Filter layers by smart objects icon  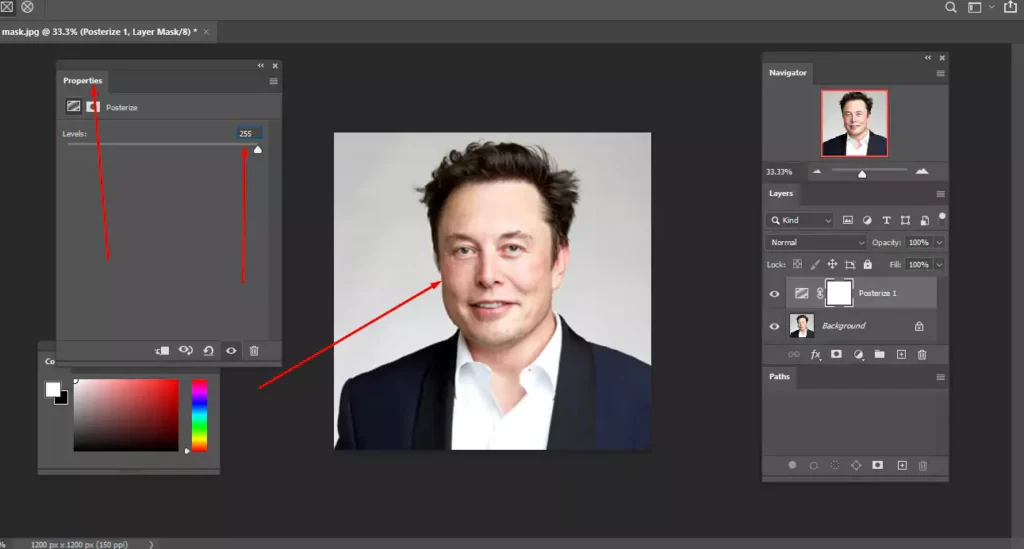click(925, 220)
